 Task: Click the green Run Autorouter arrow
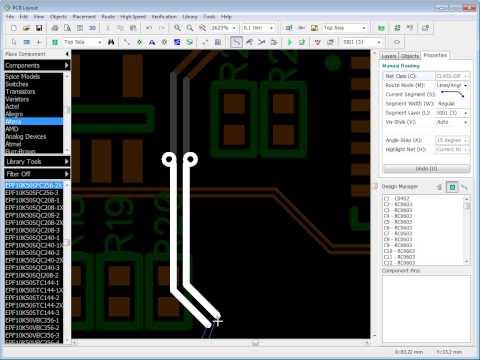(290, 42)
